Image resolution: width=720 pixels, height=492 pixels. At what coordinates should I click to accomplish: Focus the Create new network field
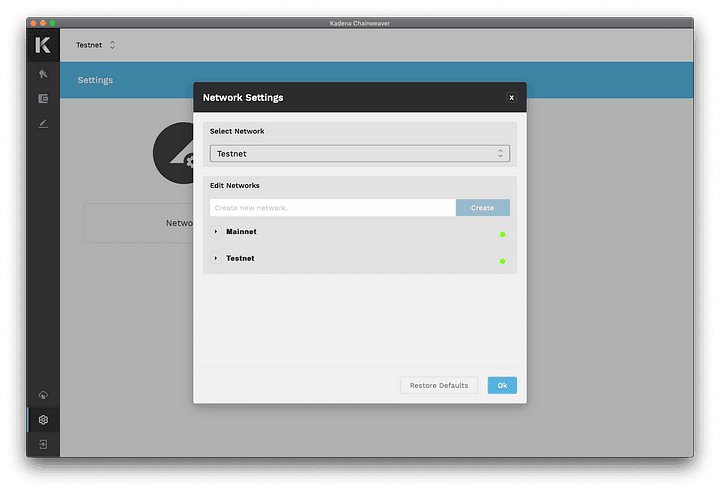tap(332, 208)
